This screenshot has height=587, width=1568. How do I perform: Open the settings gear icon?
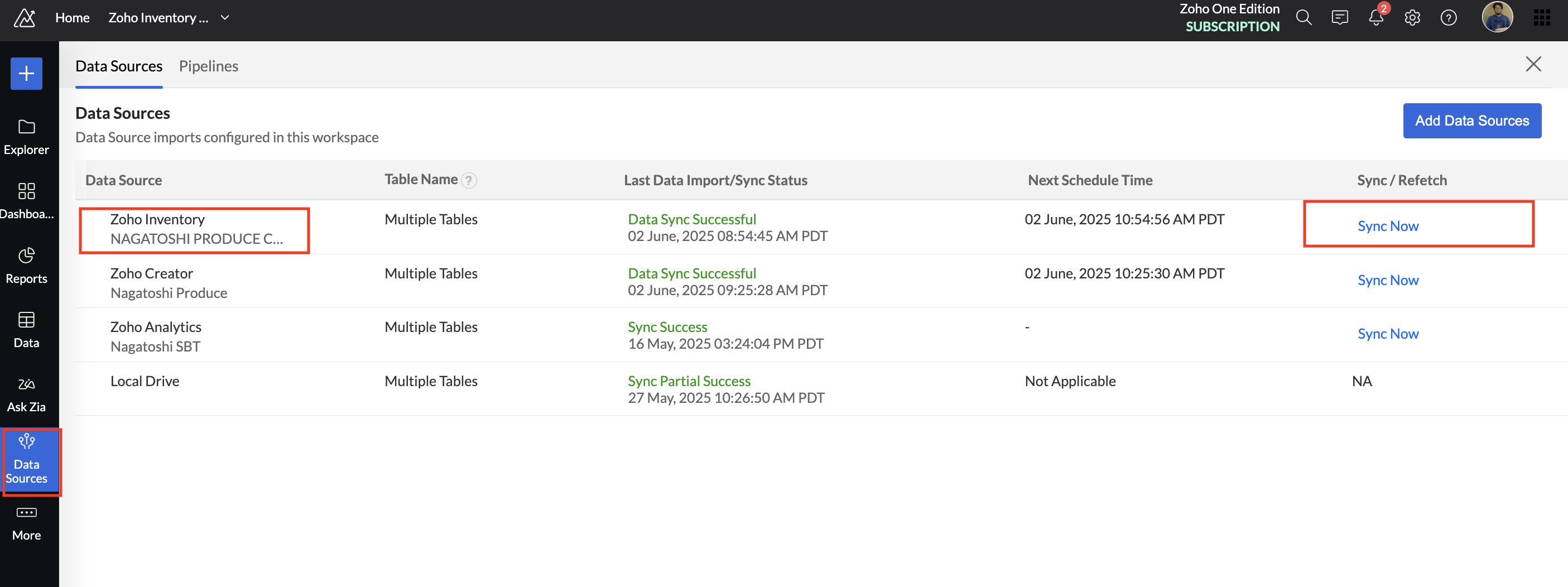(x=1412, y=18)
